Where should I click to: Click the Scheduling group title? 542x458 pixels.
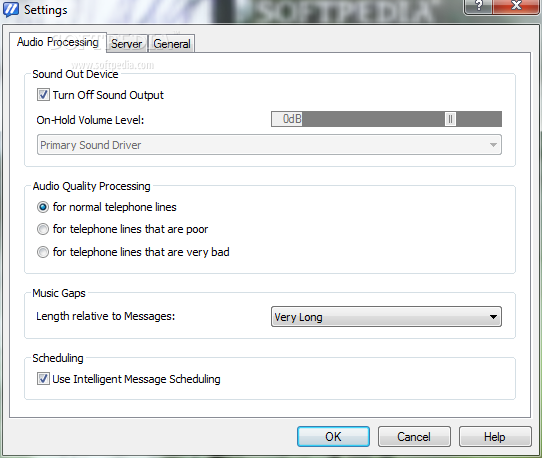coord(58,358)
